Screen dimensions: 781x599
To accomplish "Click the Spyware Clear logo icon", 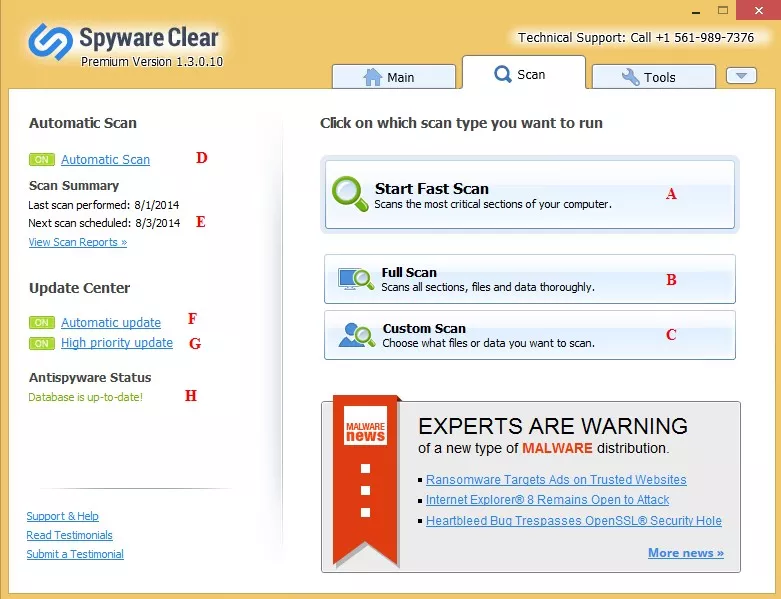I will pyautogui.click(x=50, y=42).
